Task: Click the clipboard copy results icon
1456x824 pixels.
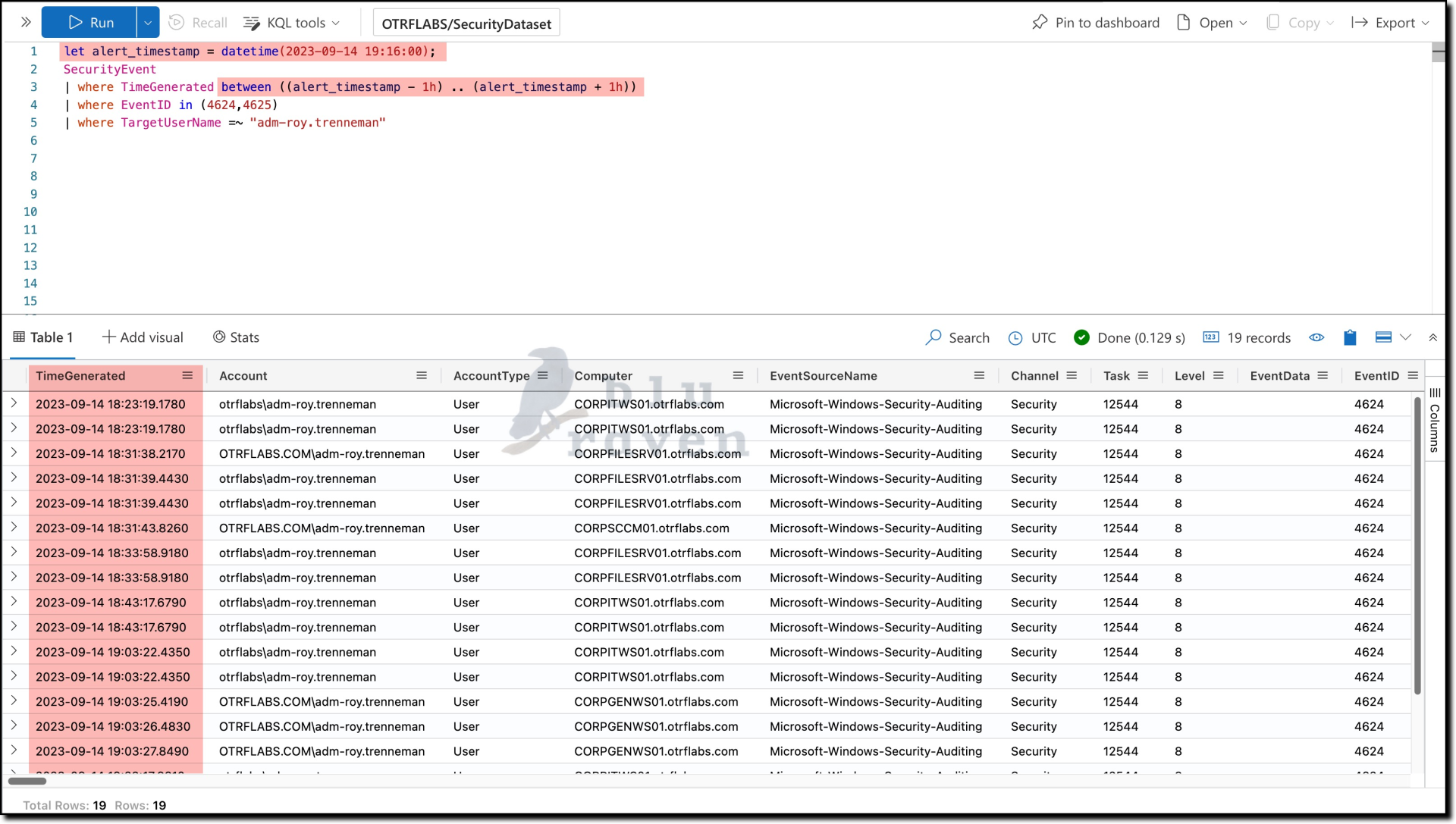Action: [x=1350, y=337]
